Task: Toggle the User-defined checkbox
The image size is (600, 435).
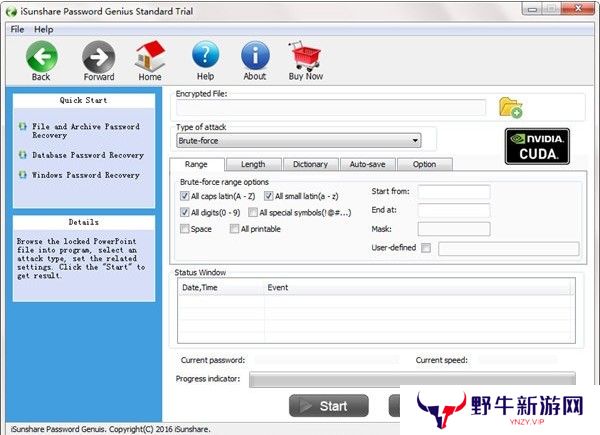Action: [x=426, y=248]
